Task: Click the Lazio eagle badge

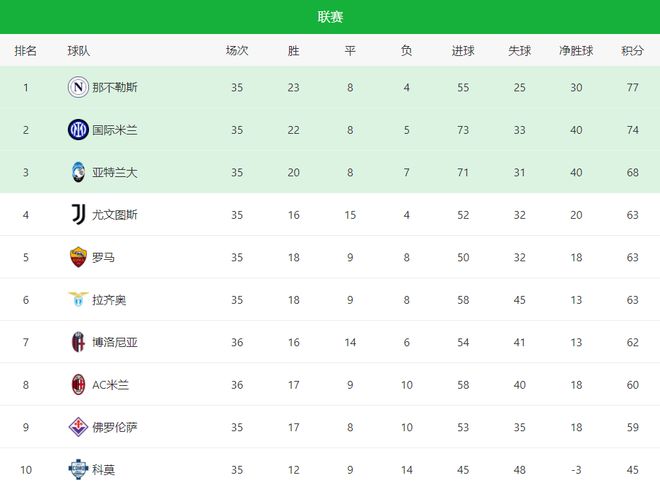Action: tap(78, 299)
